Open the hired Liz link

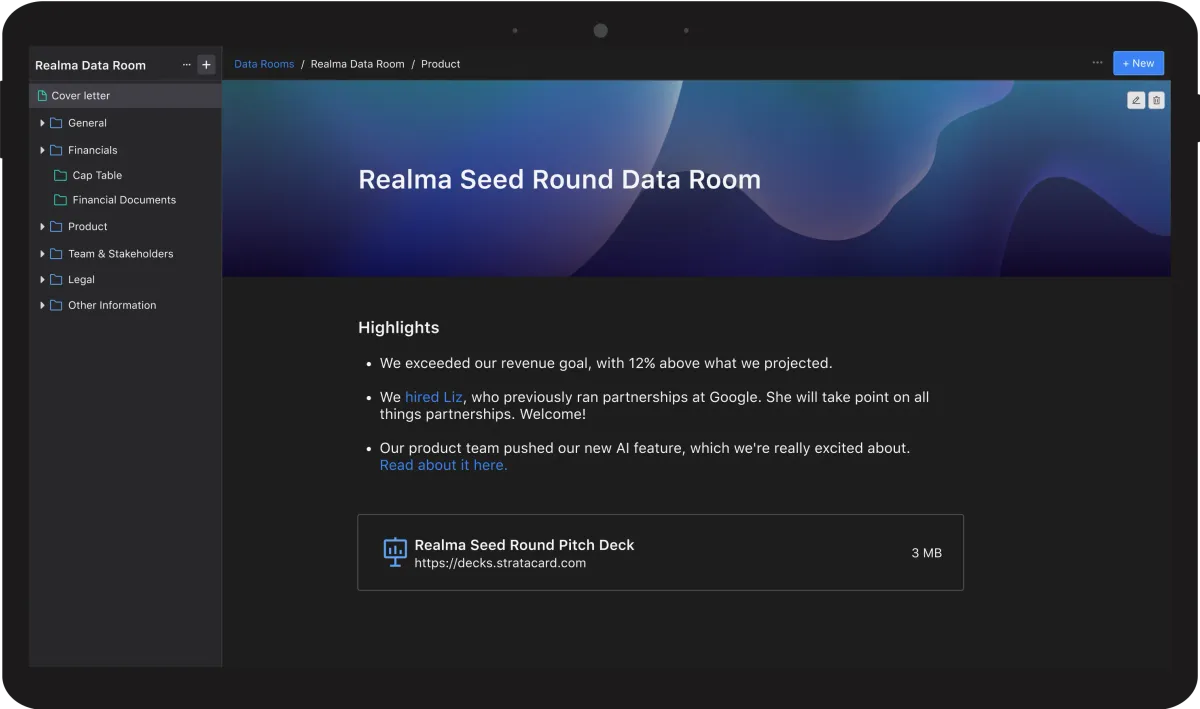coord(433,396)
